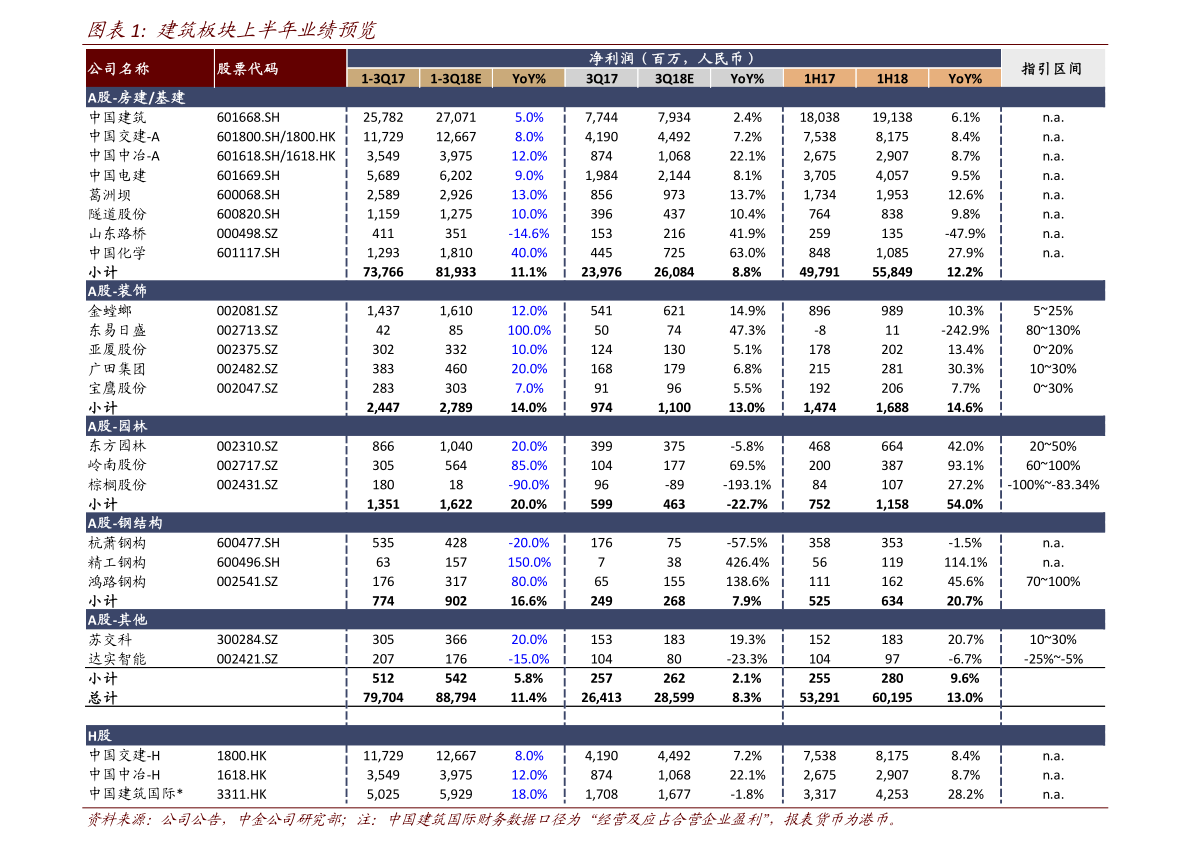Click company name 精工钢构

tap(118, 563)
